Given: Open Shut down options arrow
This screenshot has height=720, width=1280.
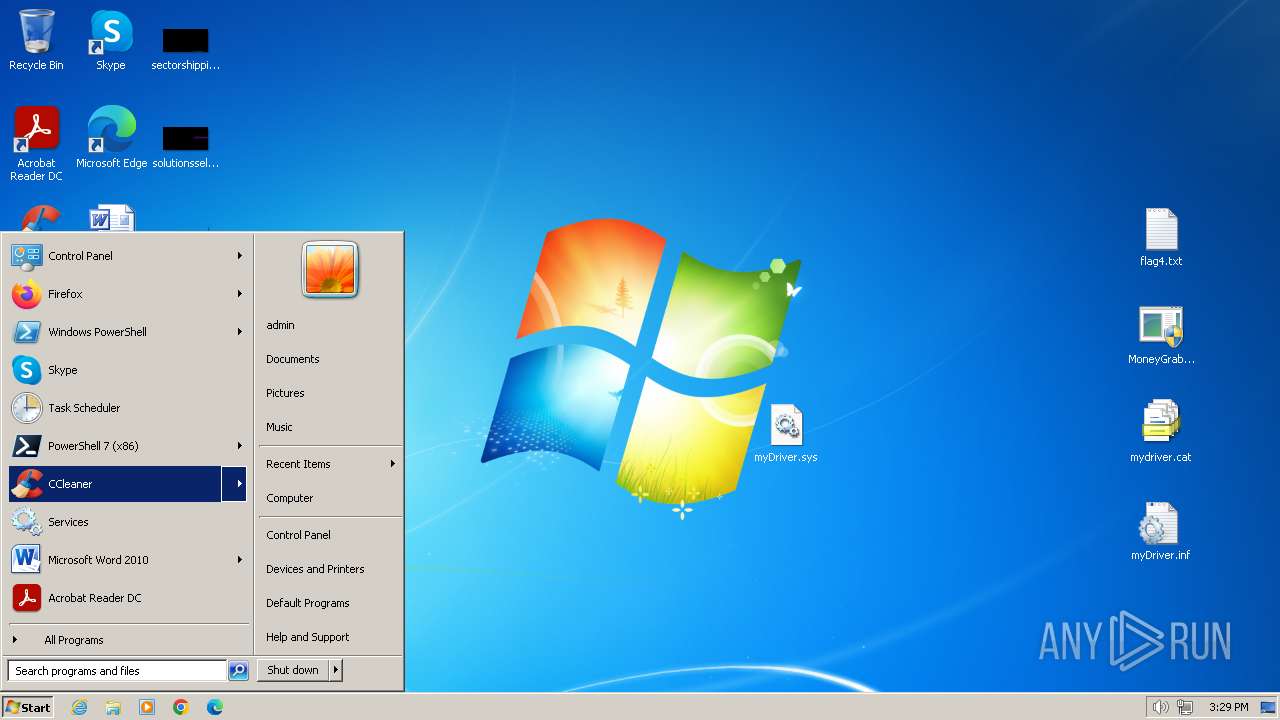Looking at the screenshot, I should [x=336, y=670].
